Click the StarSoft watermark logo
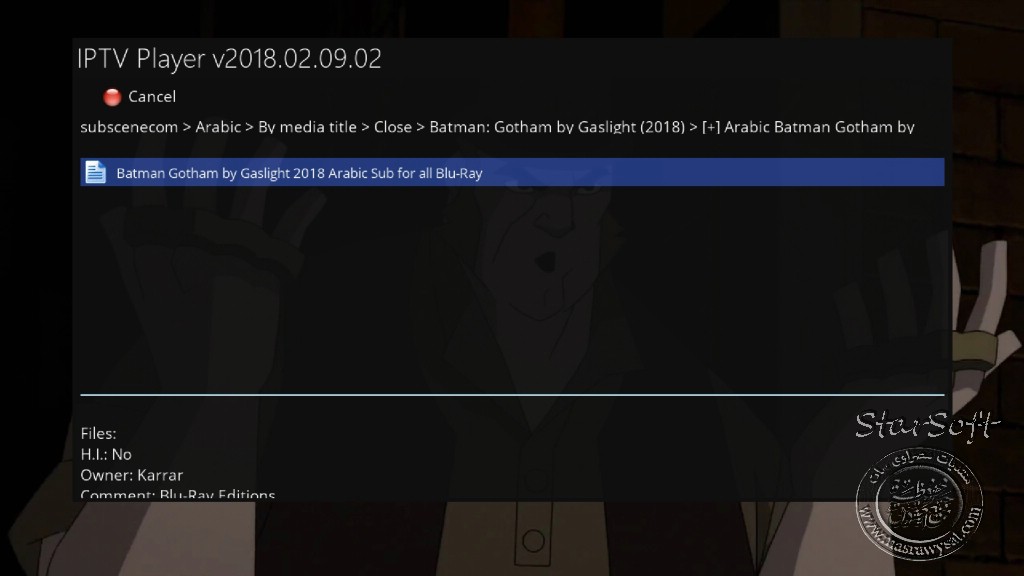The height and width of the screenshot is (576, 1024). click(x=927, y=425)
